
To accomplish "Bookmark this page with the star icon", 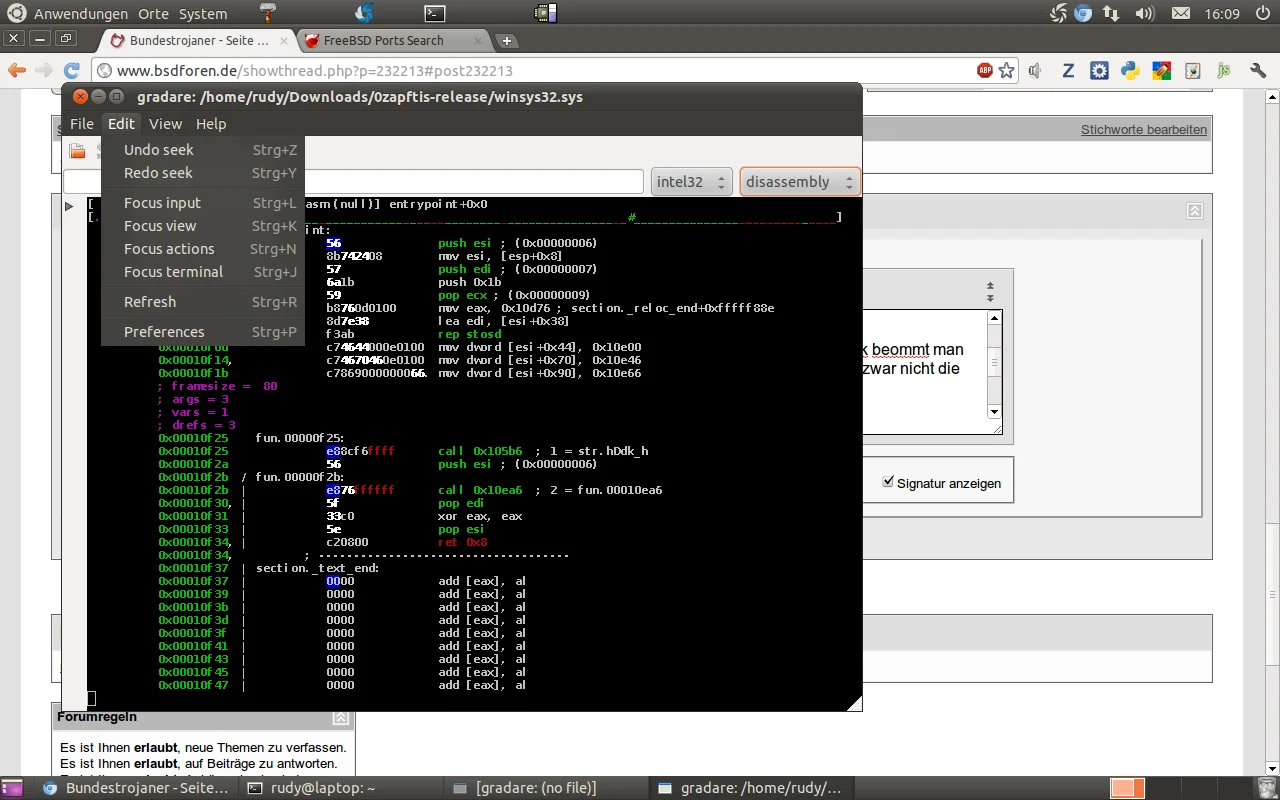I will pos(1007,70).
